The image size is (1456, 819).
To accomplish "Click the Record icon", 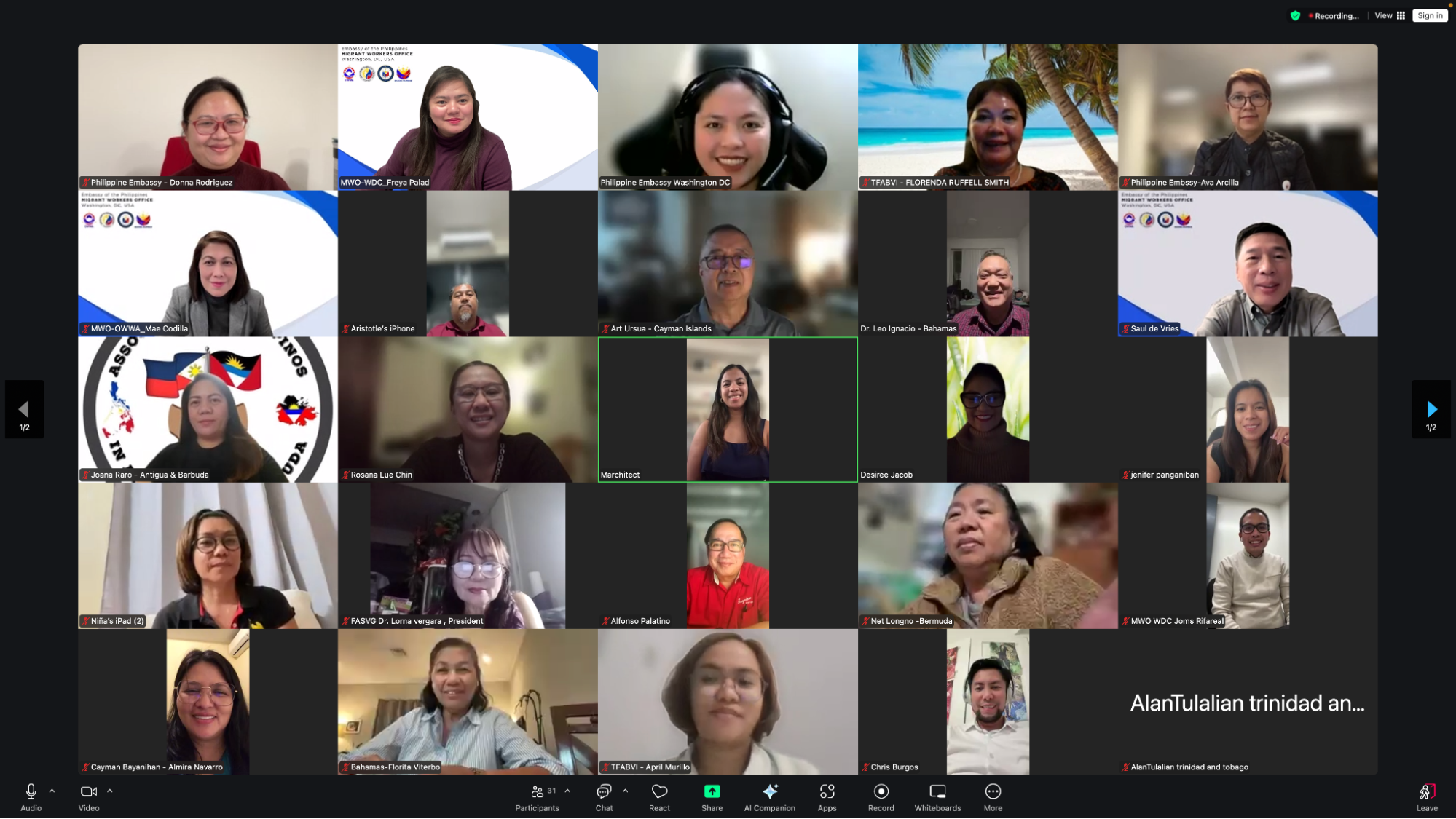I will 881,791.
